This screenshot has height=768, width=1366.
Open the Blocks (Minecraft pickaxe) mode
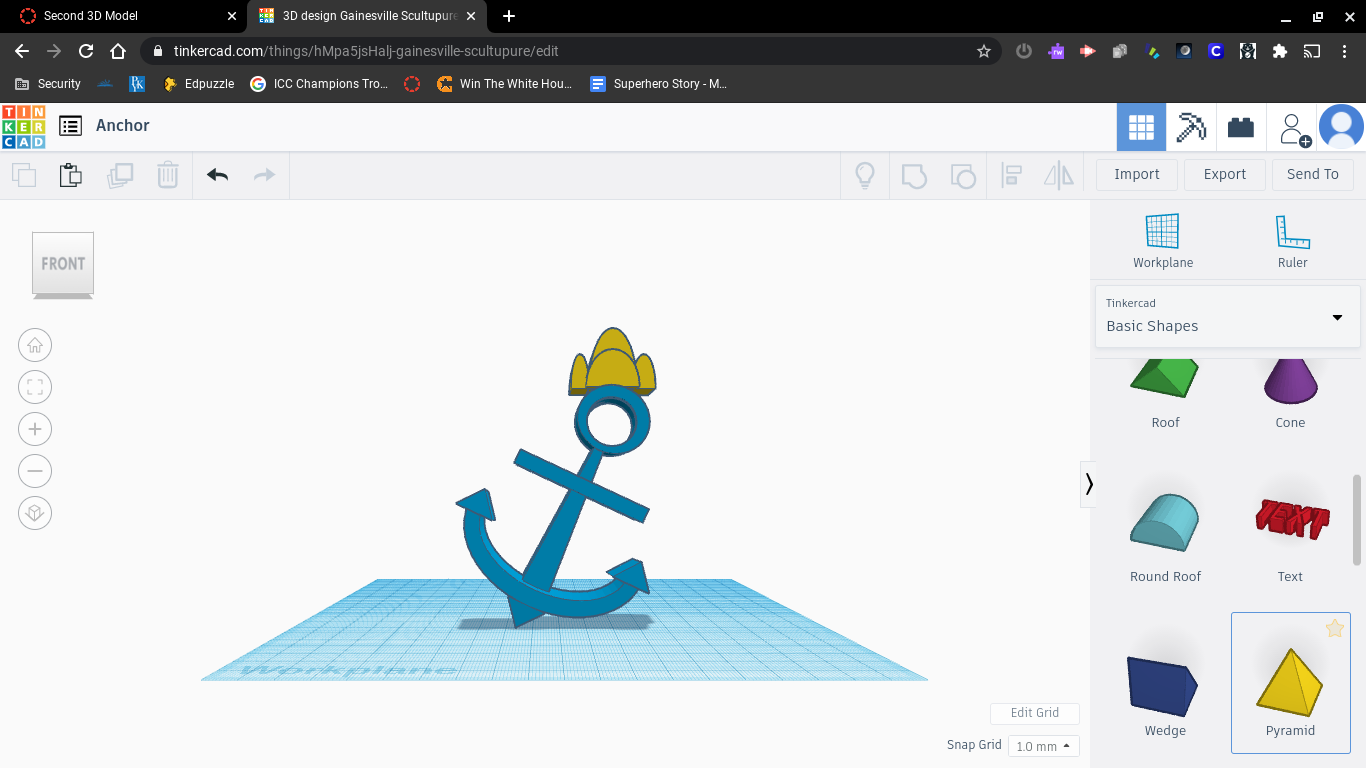(1191, 127)
